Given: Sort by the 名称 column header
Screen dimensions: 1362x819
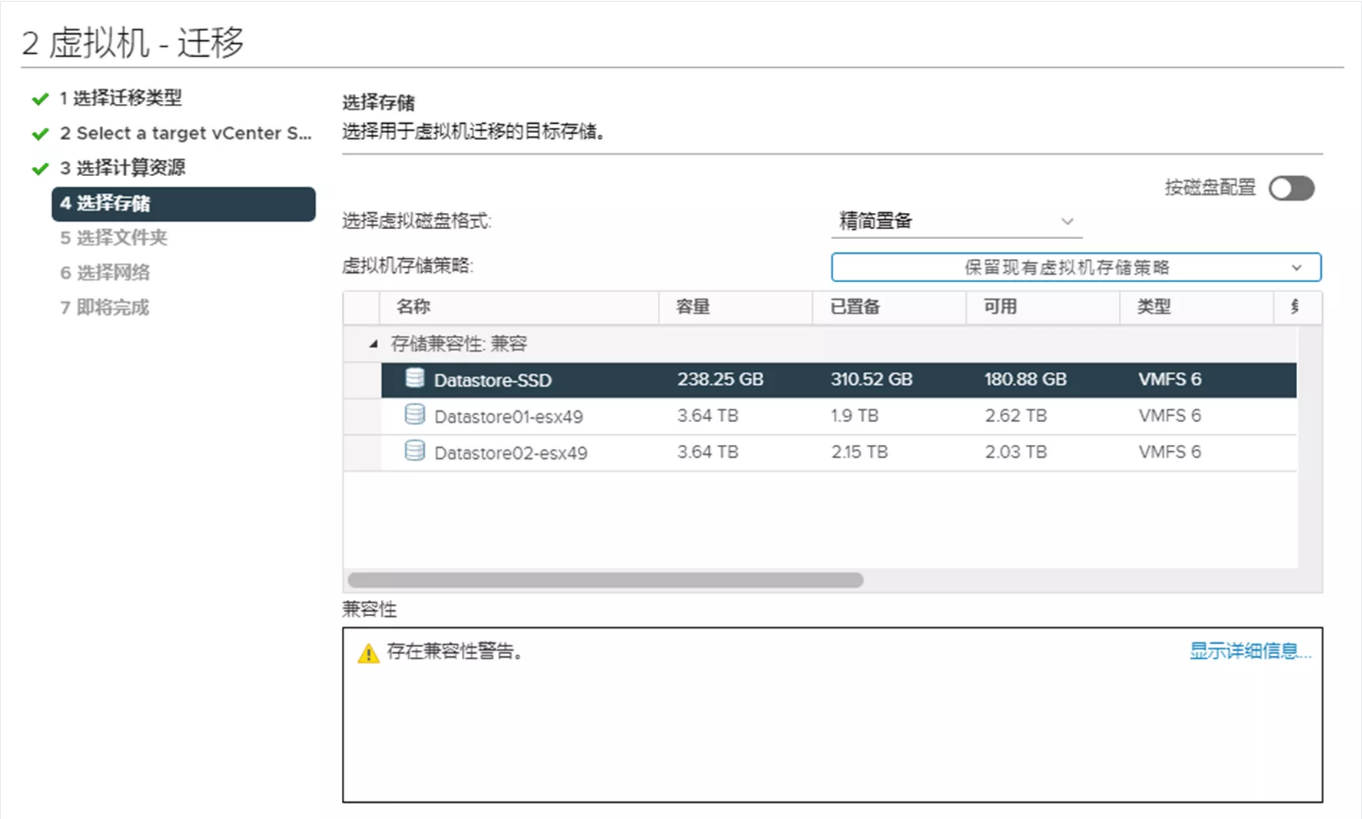Looking at the screenshot, I should [x=413, y=307].
